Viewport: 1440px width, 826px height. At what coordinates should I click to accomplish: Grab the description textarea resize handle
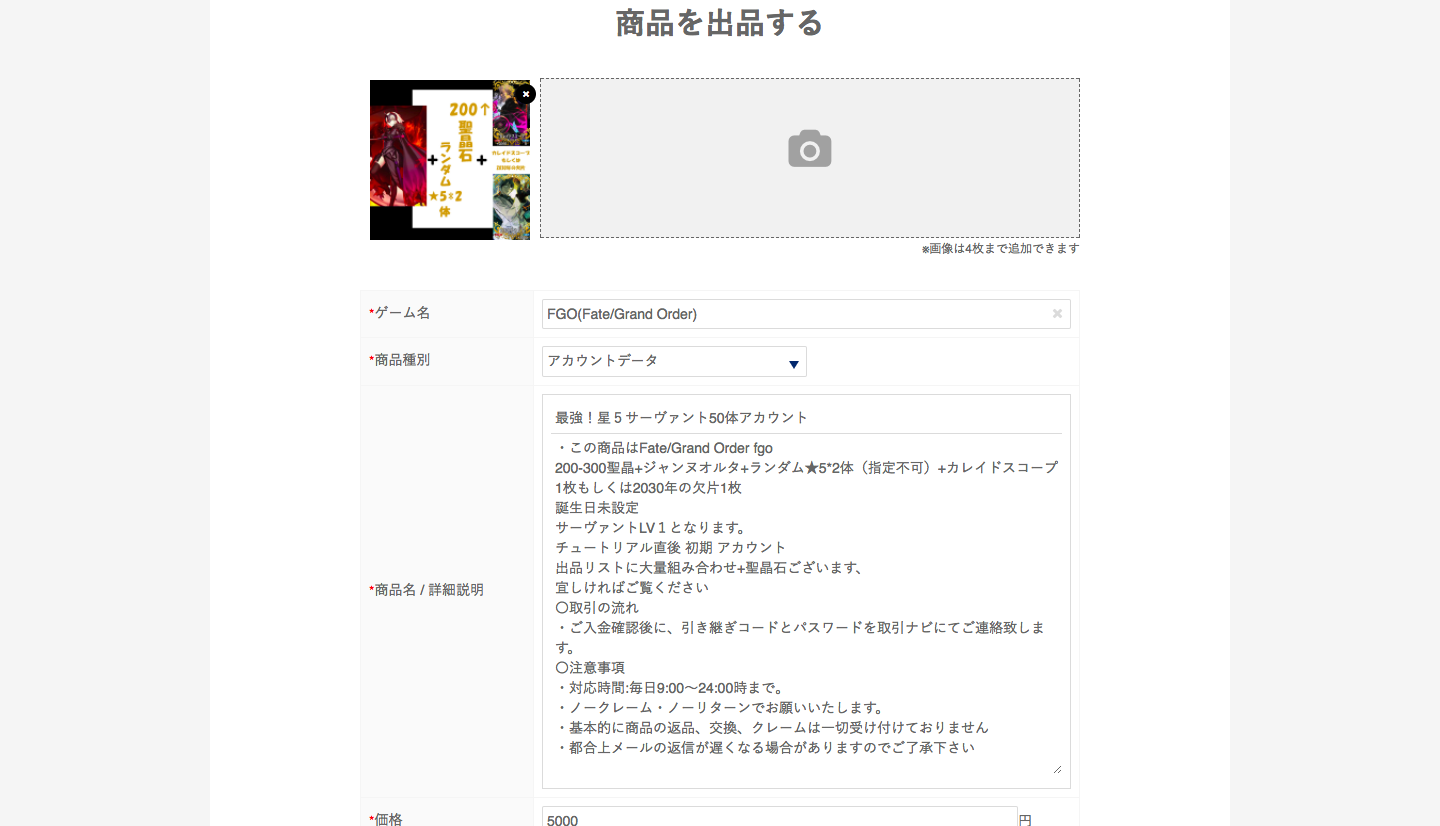(1056, 768)
